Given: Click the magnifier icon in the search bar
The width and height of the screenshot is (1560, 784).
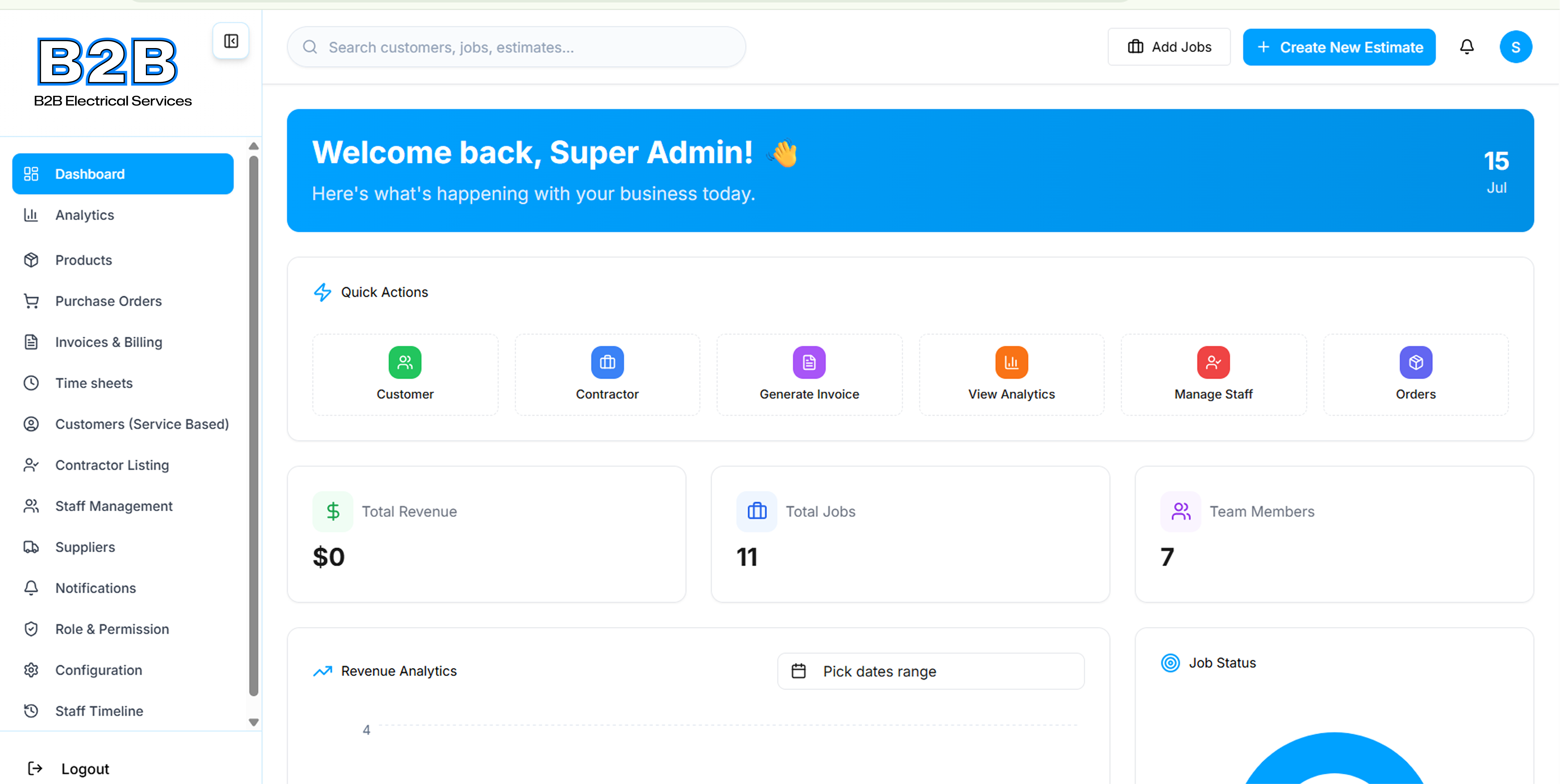Looking at the screenshot, I should point(310,47).
